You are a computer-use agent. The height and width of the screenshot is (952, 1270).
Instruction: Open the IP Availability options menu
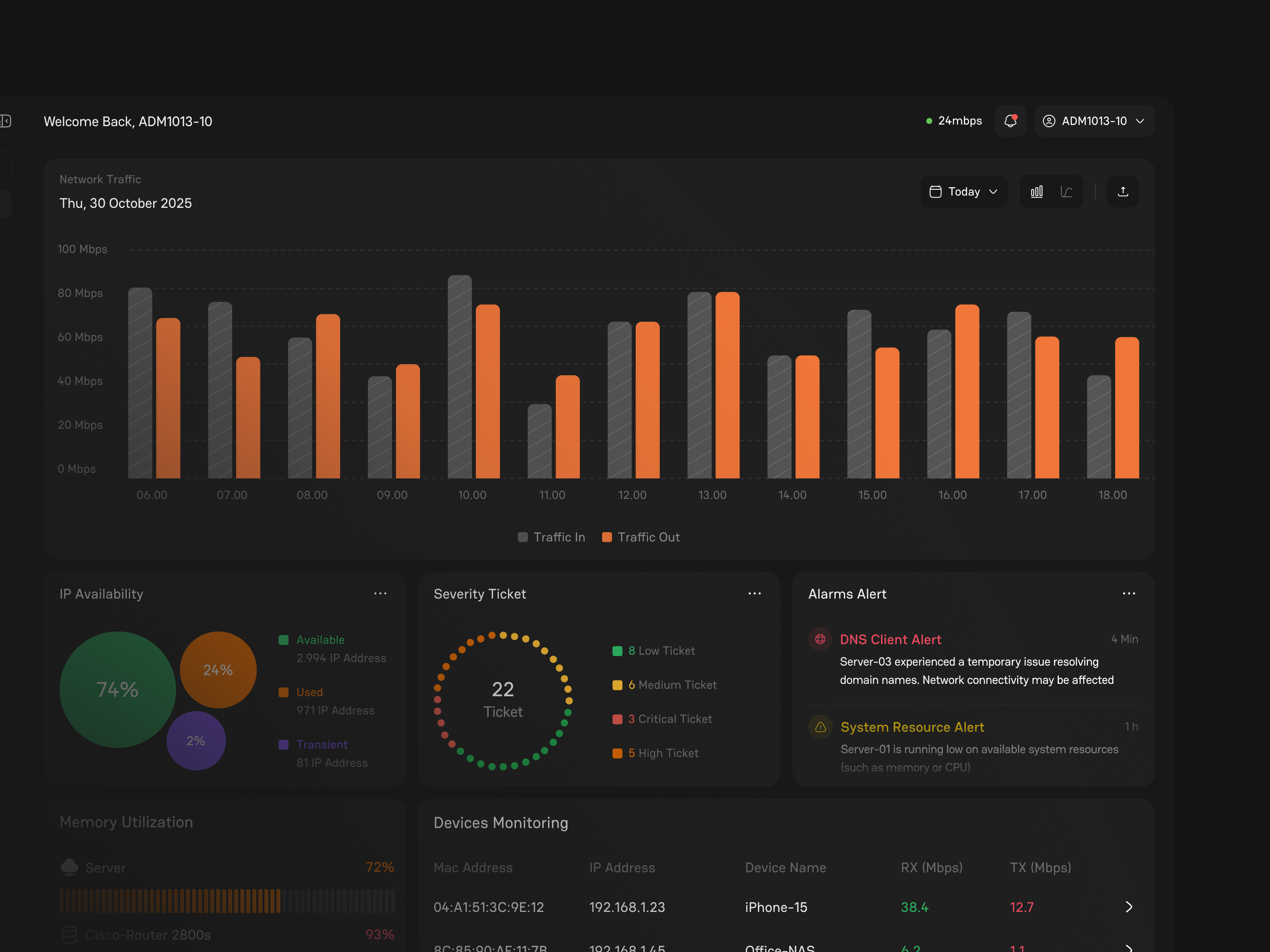(380, 593)
